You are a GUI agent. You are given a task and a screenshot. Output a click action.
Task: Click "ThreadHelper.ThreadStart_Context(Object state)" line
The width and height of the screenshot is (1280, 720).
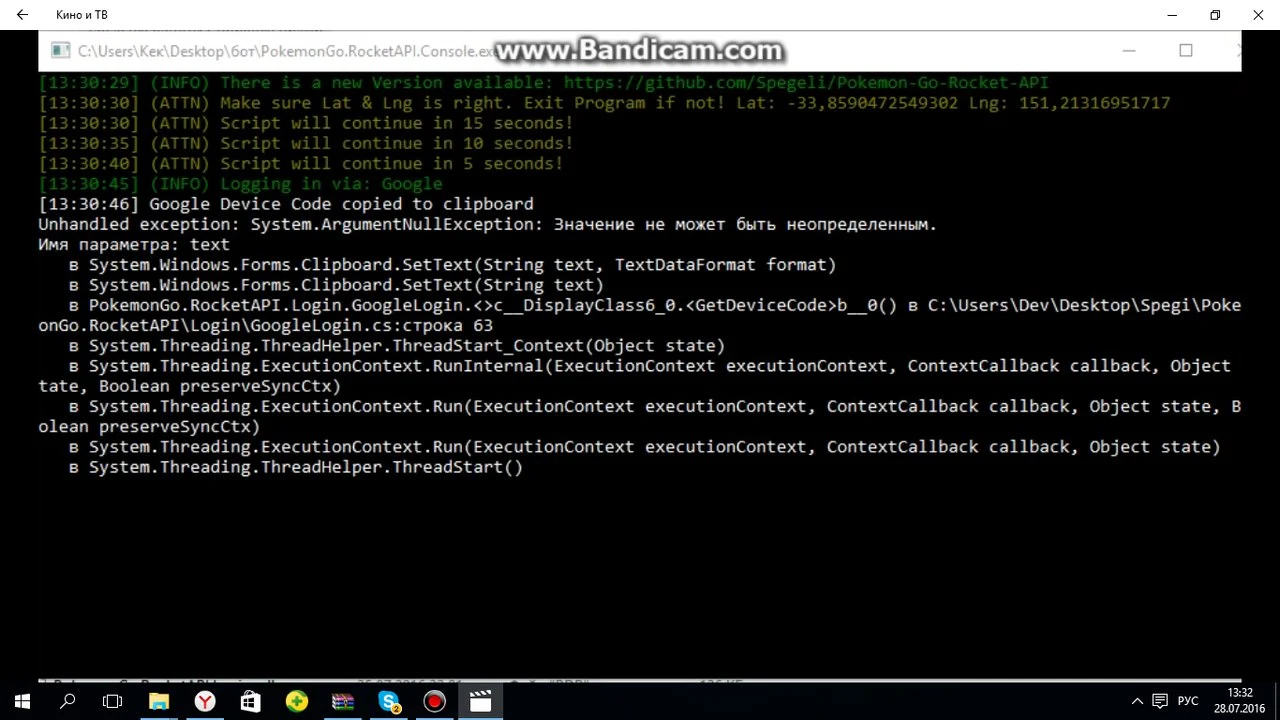coord(397,346)
